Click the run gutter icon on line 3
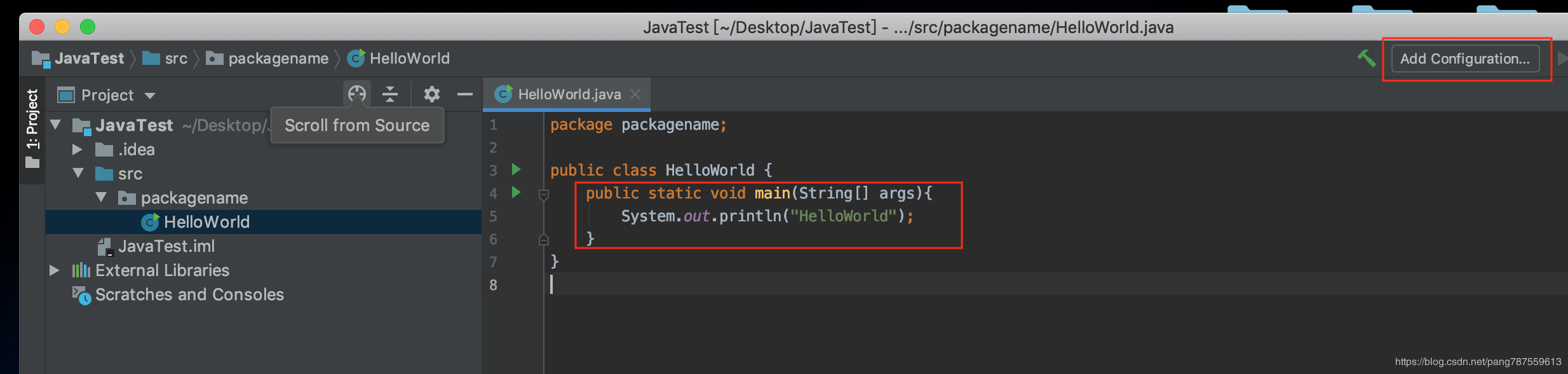This screenshot has height=374, width=1568. click(517, 169)
